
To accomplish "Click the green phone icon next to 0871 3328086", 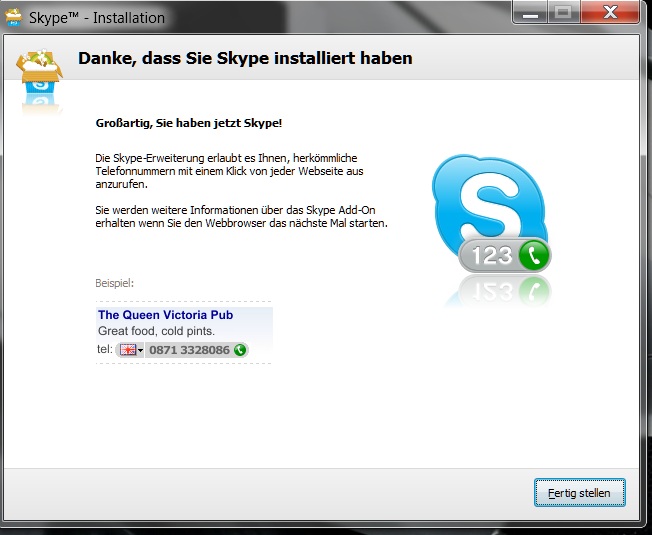I will pos(240,350).
